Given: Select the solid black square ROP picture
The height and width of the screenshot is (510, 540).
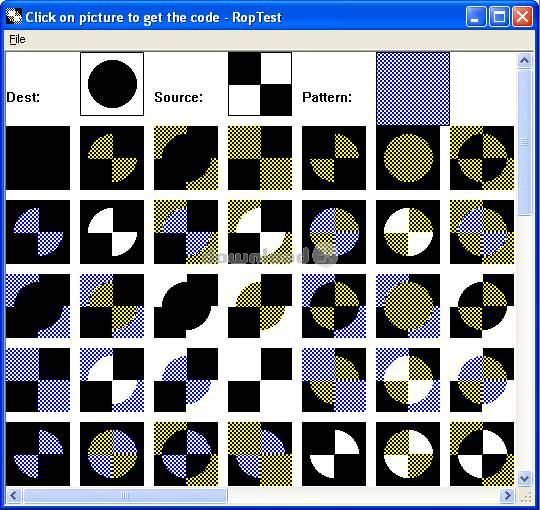Looking at the screenshot, I should pyautogui.click(x=38, y=158).
